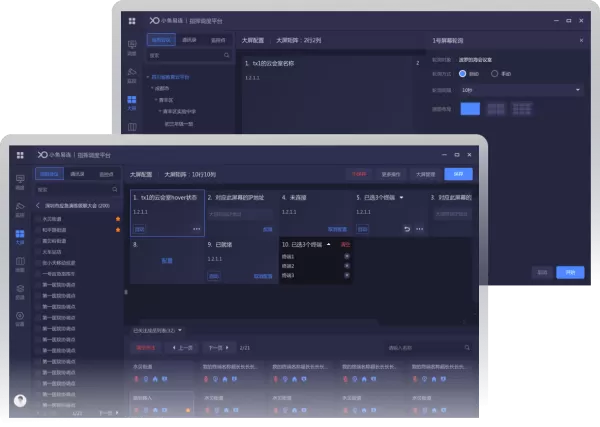
Task: Select the 自动 polling radio button
Action: coord(462,73)
